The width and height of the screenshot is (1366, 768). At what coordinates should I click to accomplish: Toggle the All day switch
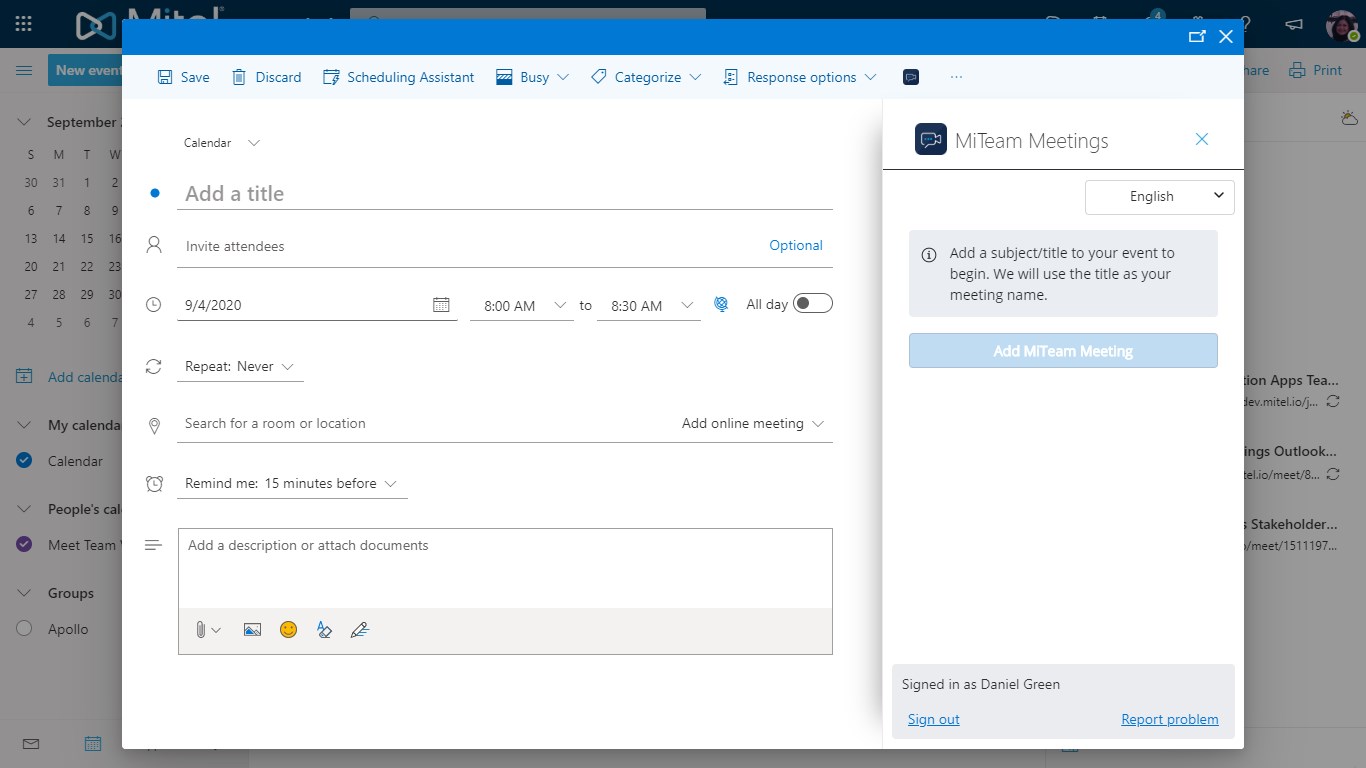click(x=813, y=304)
